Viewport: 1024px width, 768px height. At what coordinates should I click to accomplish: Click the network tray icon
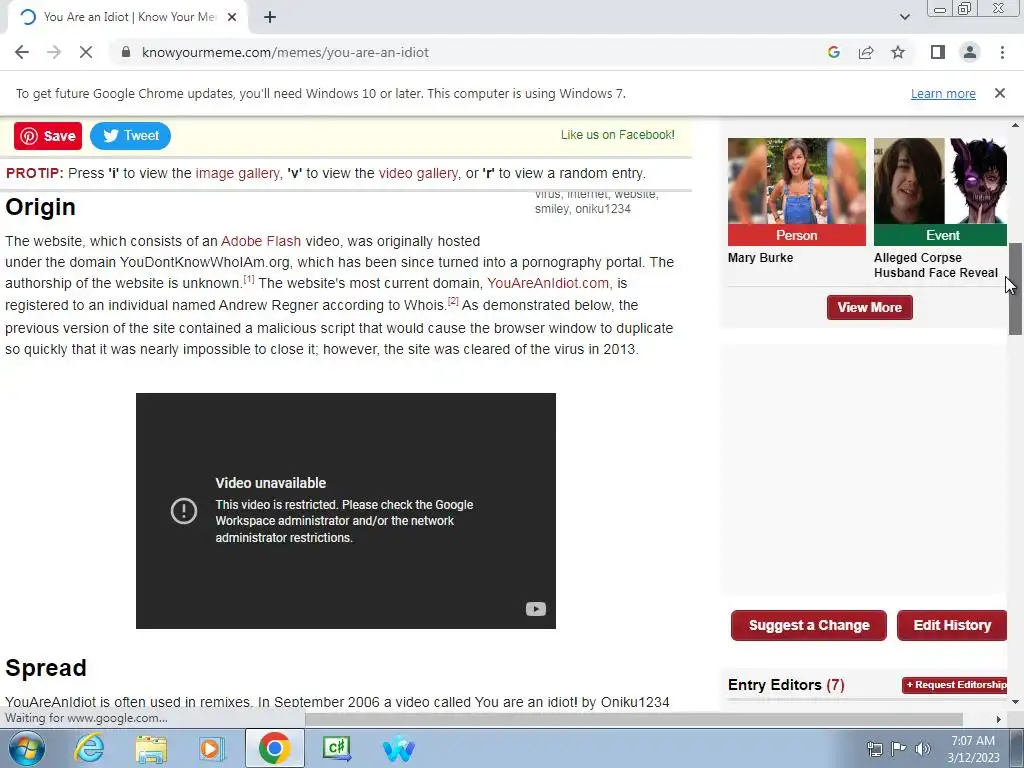(874, 749)
